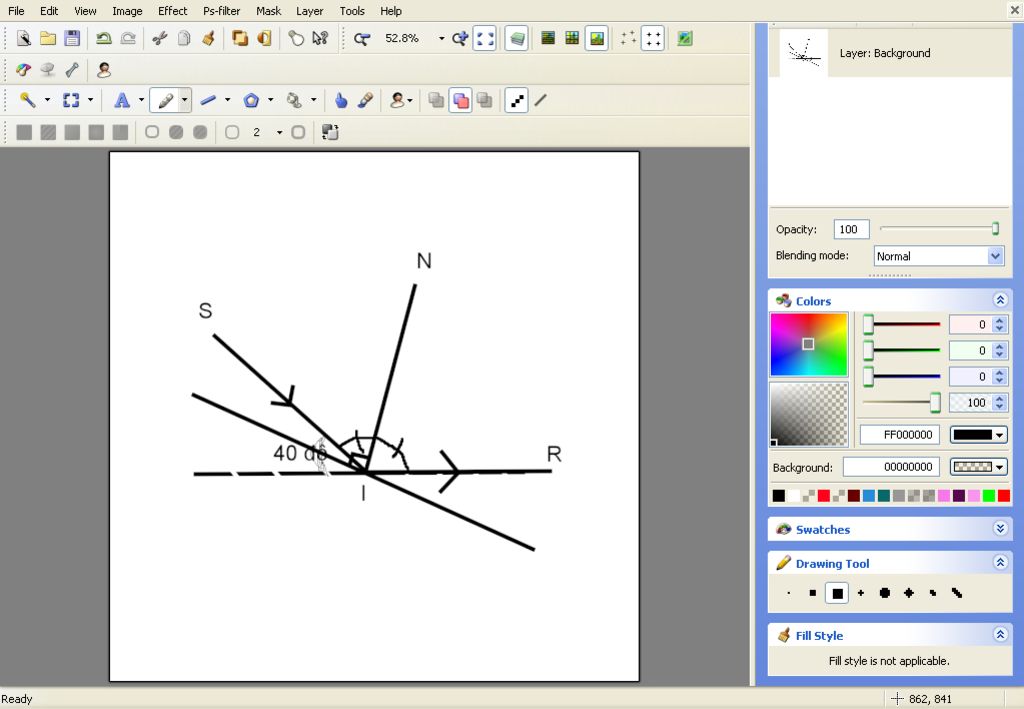Click the wrench icon in second toolbar
Screen dimensions: 1024x709
[72, 69]
